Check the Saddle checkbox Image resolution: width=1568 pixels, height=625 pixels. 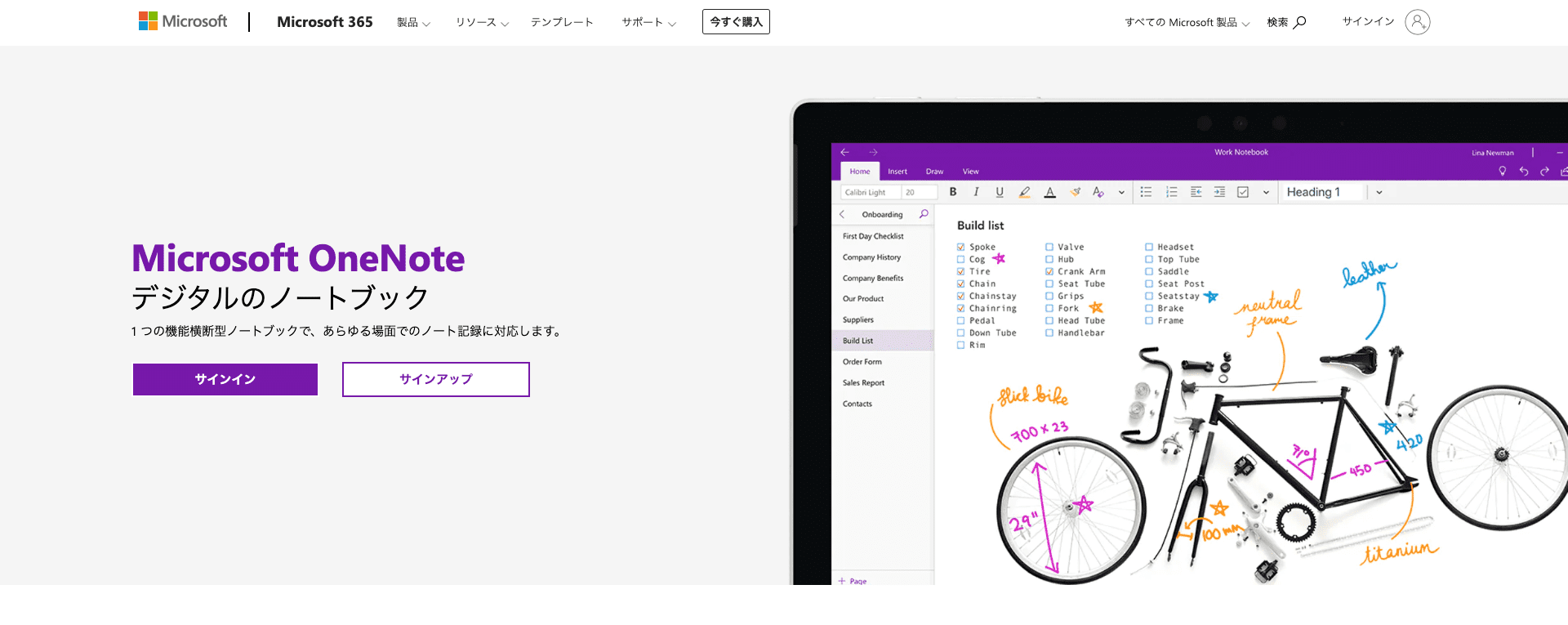click(1149, 271)
